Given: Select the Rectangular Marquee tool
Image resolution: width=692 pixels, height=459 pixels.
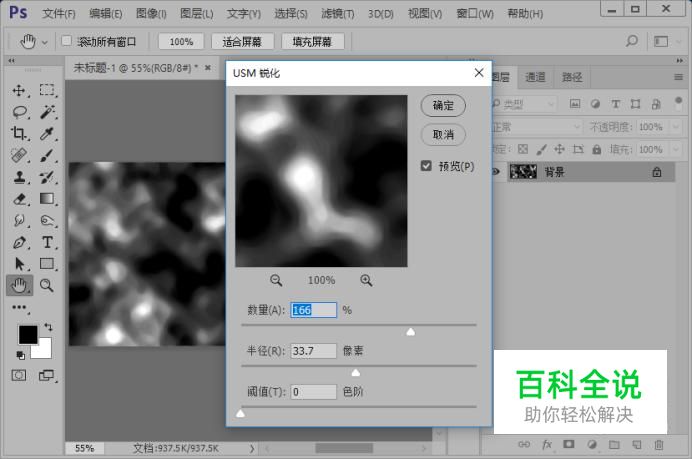Looking at the screenshot, I should [47, 90].
